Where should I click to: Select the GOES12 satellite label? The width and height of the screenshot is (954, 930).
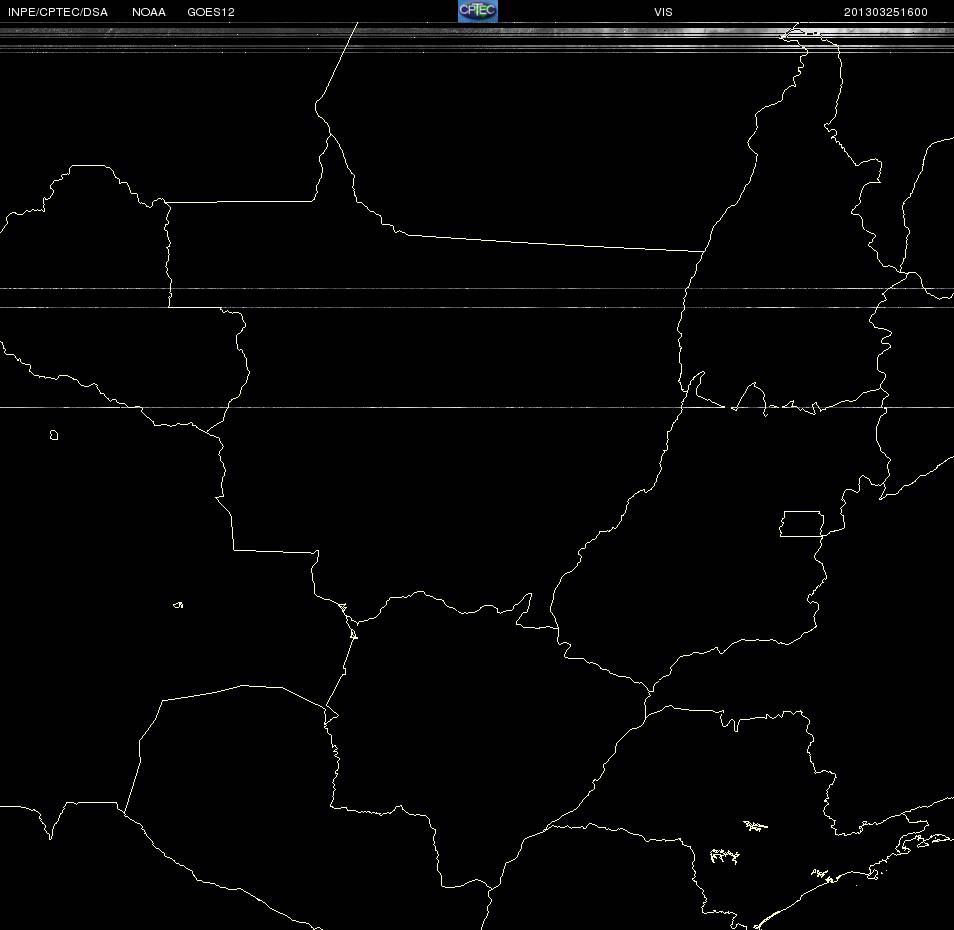point(211,12)
